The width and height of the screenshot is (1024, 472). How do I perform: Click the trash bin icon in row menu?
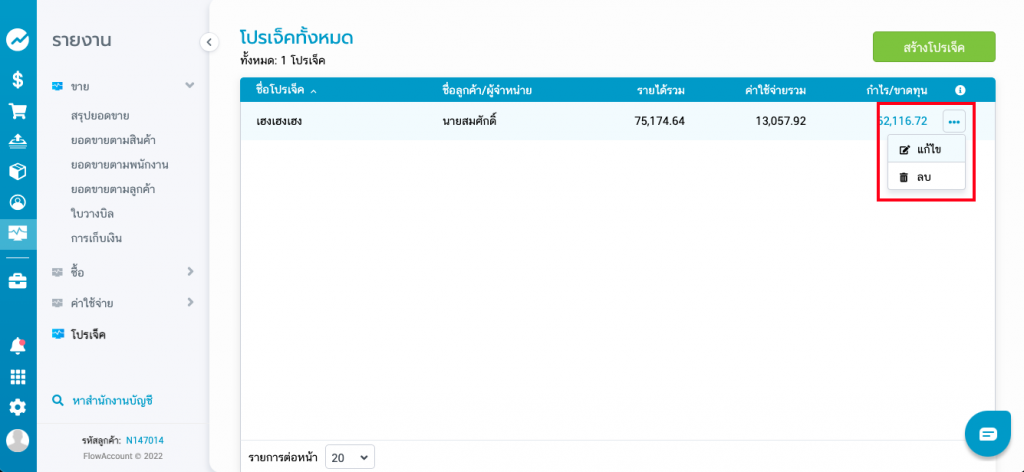tap(904, 177)
